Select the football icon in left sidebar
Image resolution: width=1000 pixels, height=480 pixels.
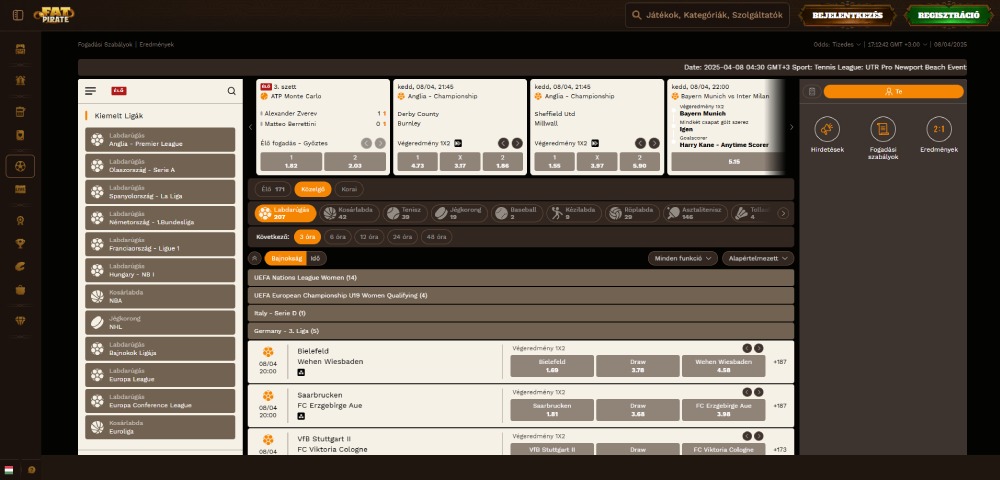(20, 165)
